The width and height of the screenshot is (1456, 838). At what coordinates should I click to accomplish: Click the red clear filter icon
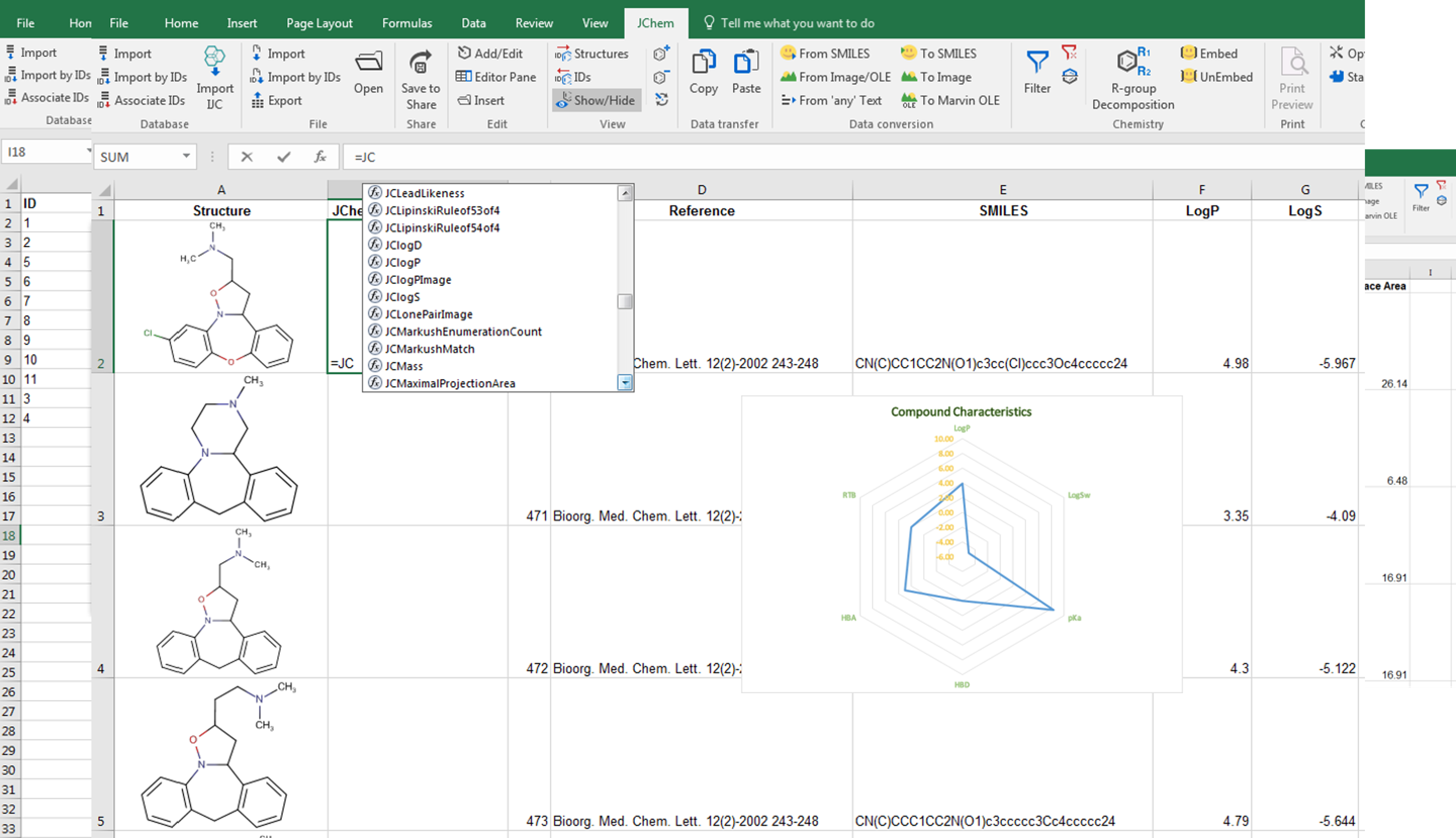pyautogui.click(x=1069, y=52)
